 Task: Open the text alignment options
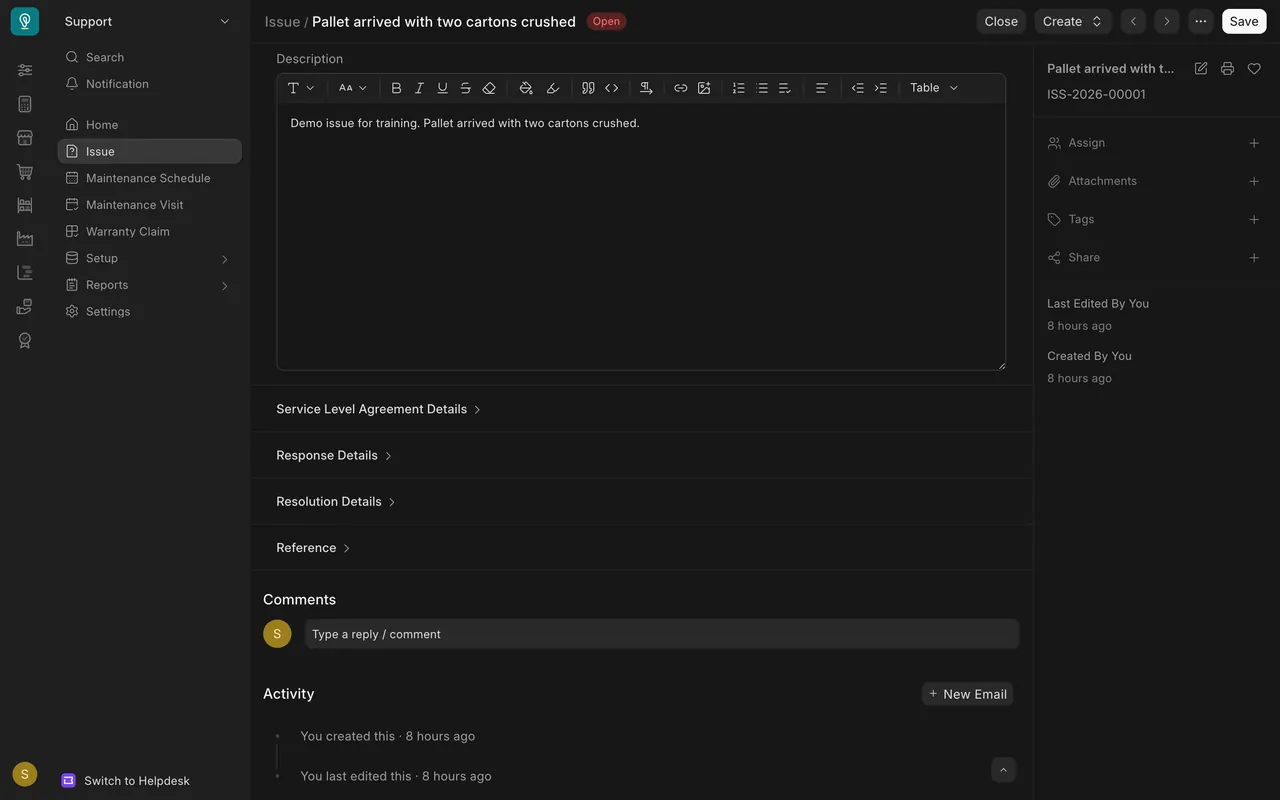822,88
